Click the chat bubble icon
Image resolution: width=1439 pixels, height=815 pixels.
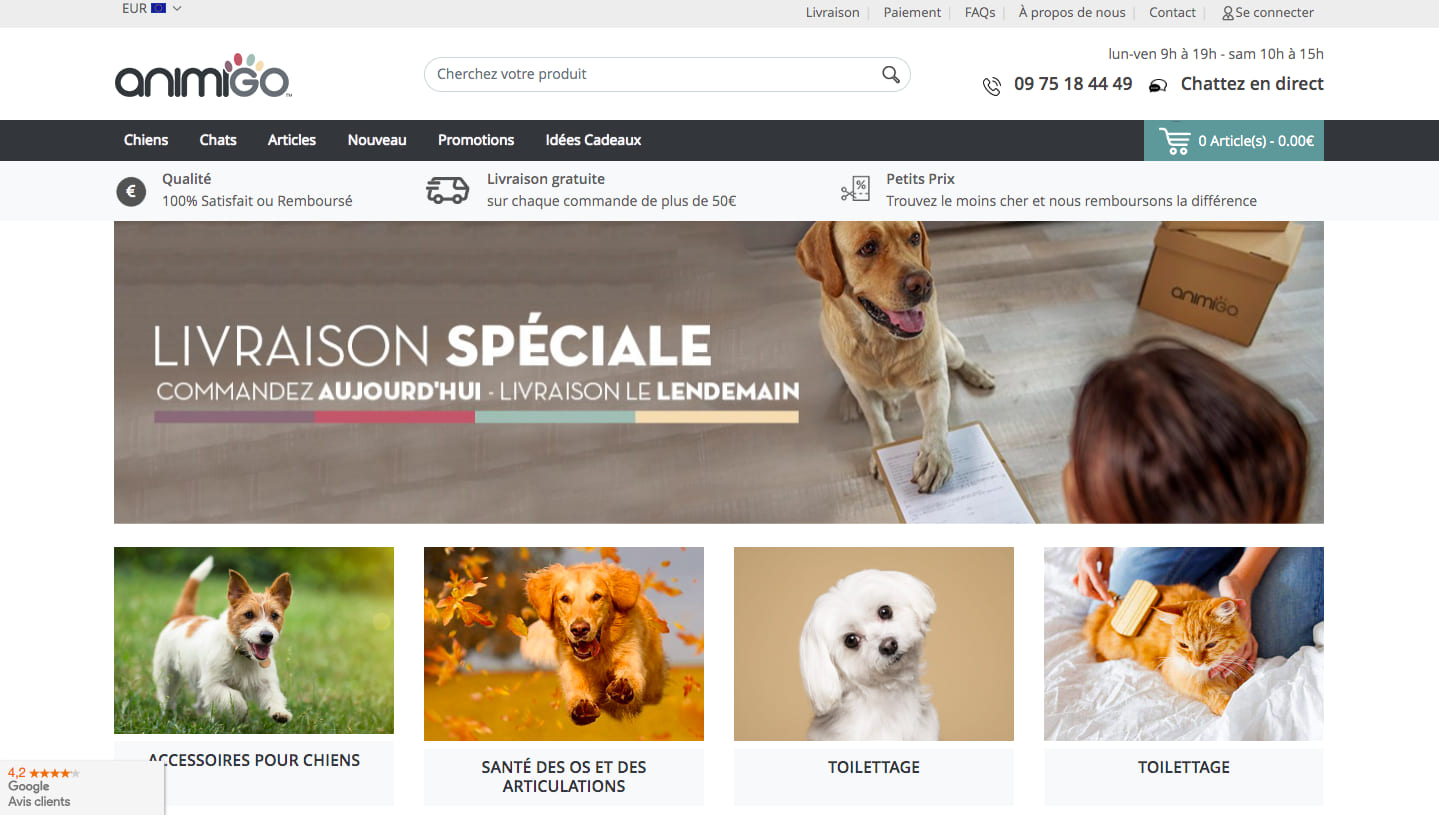pyautogui.click(x=1158, y=86)
